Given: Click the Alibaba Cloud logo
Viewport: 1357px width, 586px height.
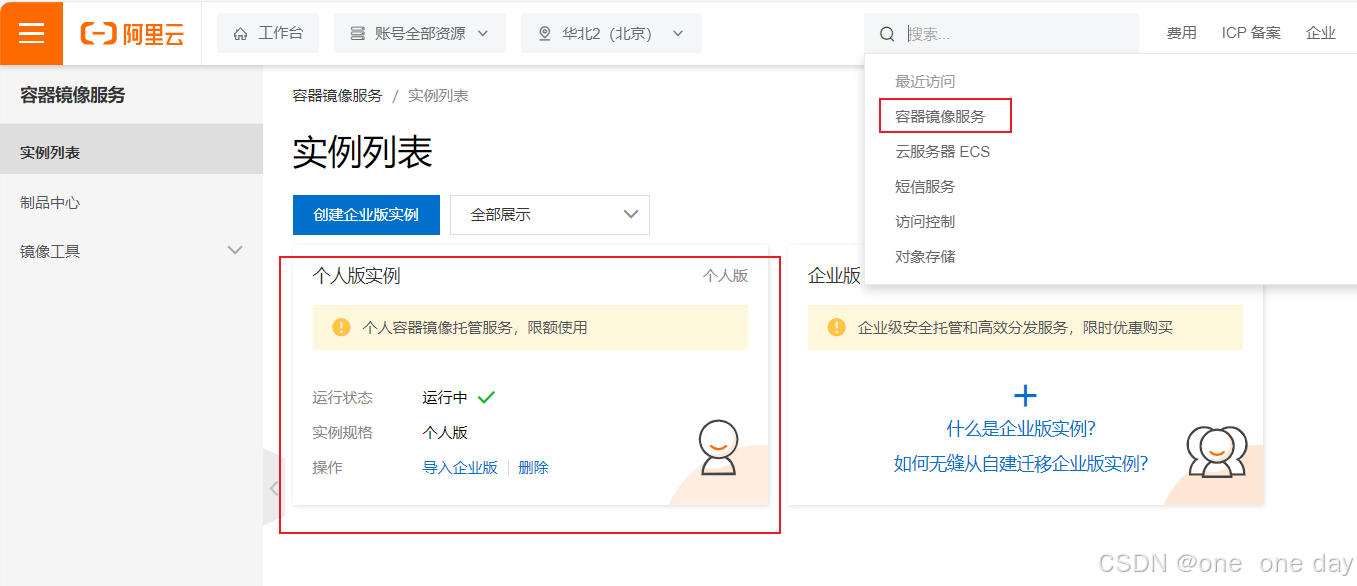Looking at the screenshot, I should click(x=133, y=32).
